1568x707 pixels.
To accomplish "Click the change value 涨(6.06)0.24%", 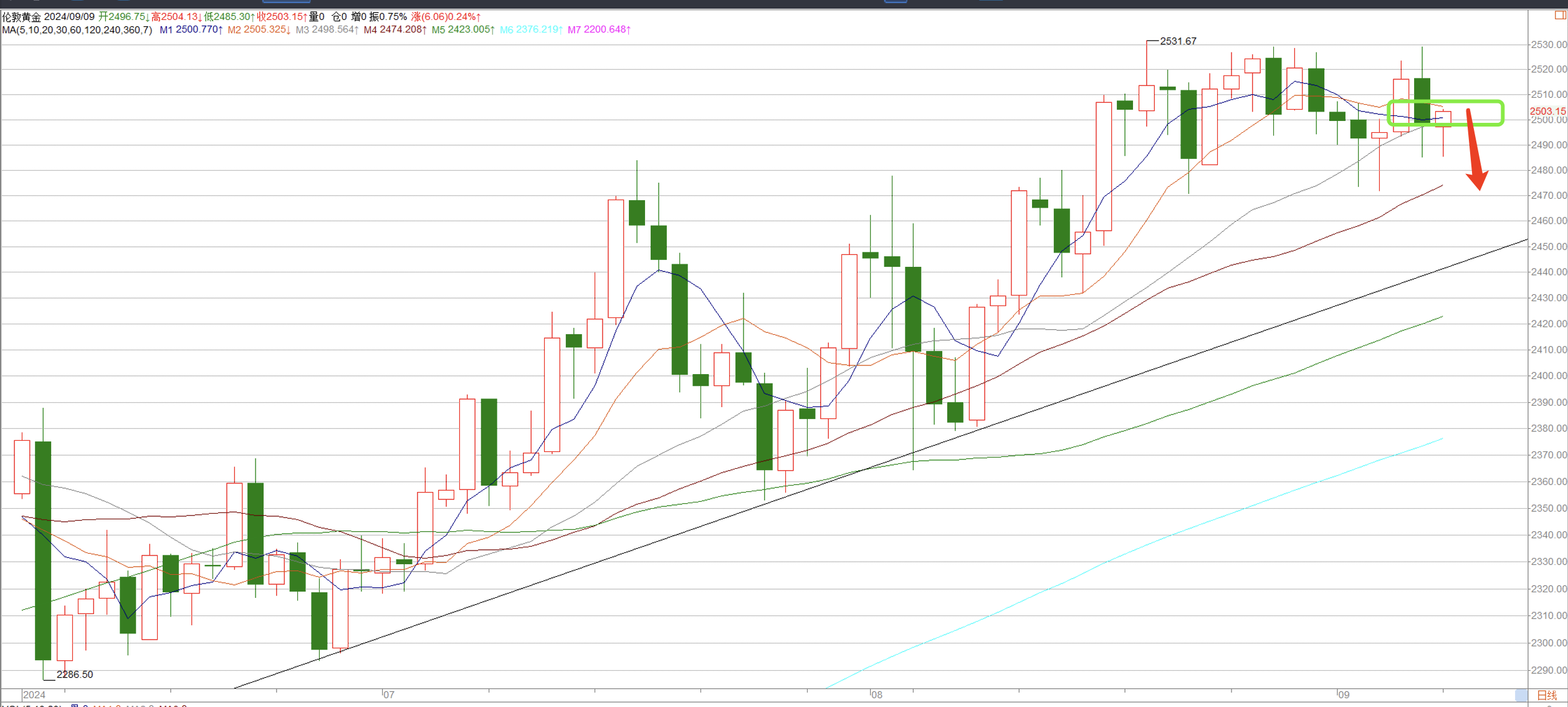I will (446, 17).
